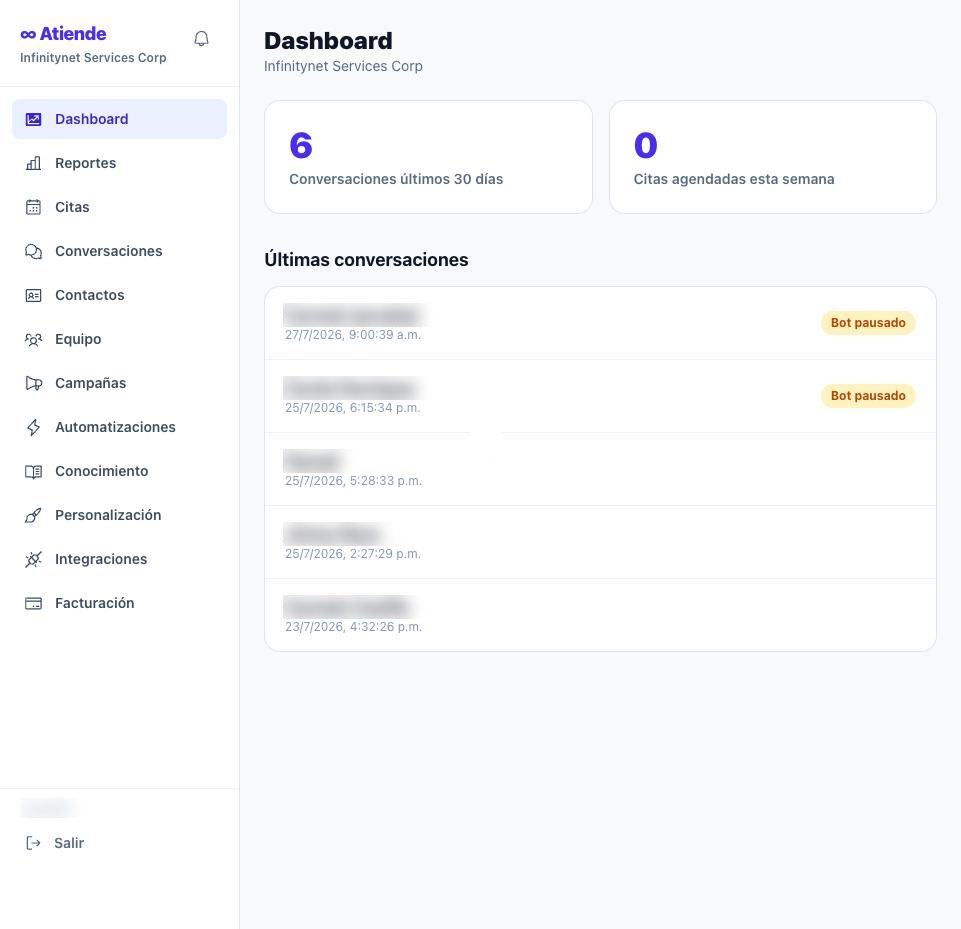Click the Citas calendar icon
Screen dimensions: 961x929
coord(33,207)
